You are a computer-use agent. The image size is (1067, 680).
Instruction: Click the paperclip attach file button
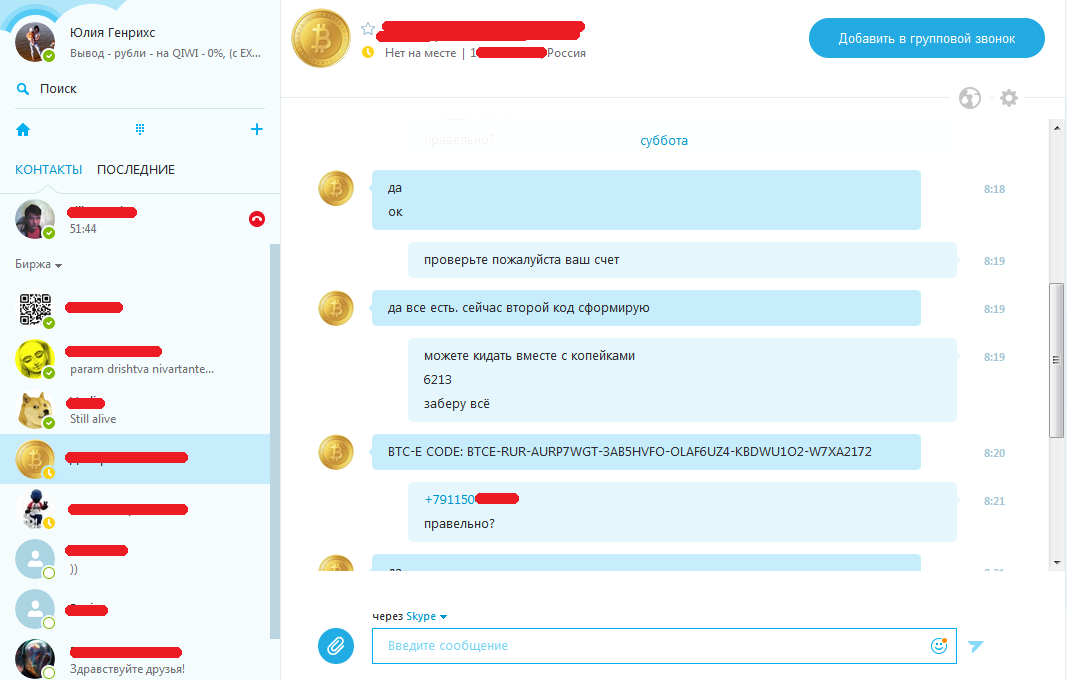click(x=335, y=645)
